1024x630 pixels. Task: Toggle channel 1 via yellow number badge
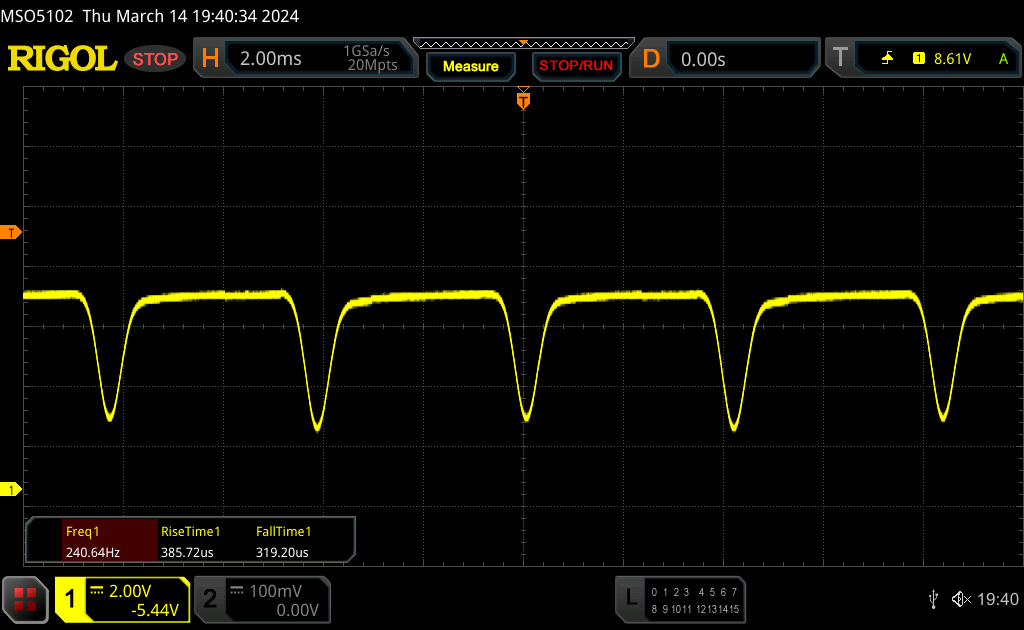70,599
